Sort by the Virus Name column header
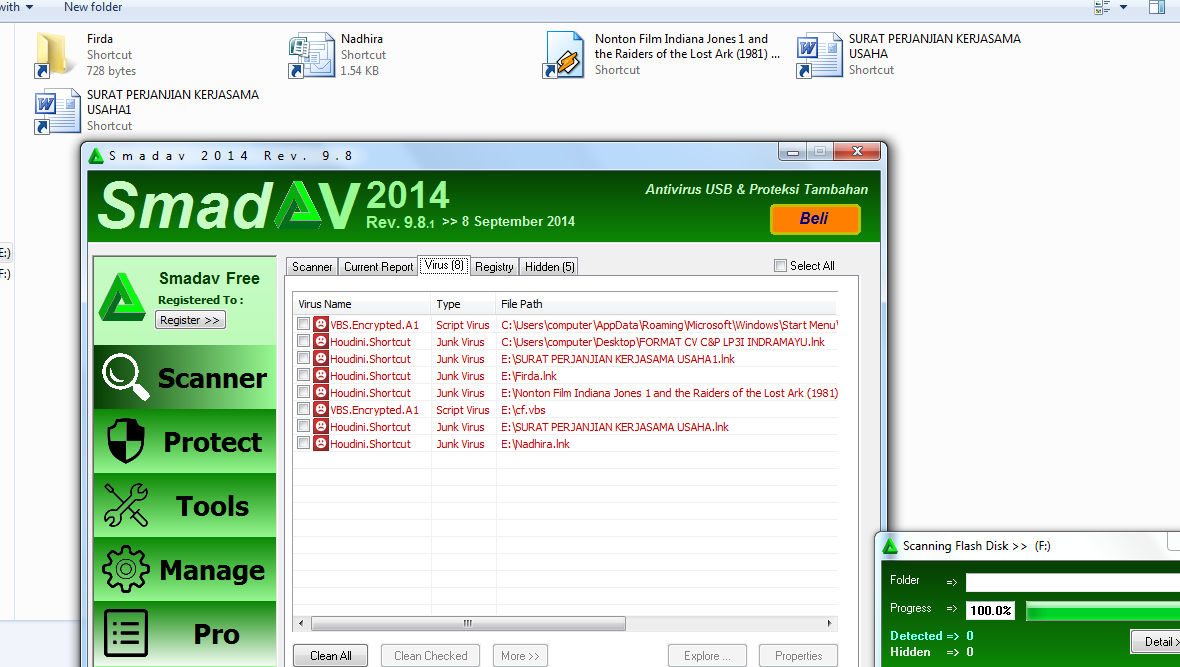The image size is (1180, 667). pos(361,304)
